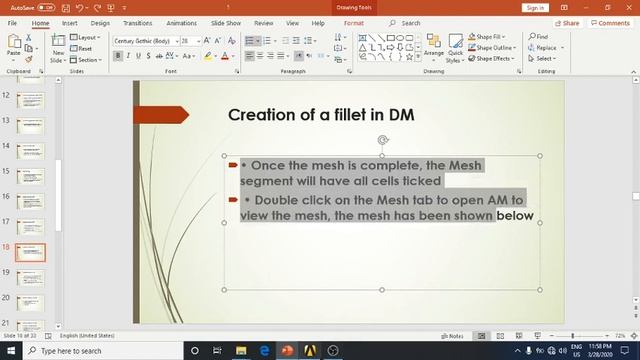Image resolution: width=640 pixels, height=360 pixels.
Task: Click the Format Painter brush icon
Action: click(x=29, y=60)
